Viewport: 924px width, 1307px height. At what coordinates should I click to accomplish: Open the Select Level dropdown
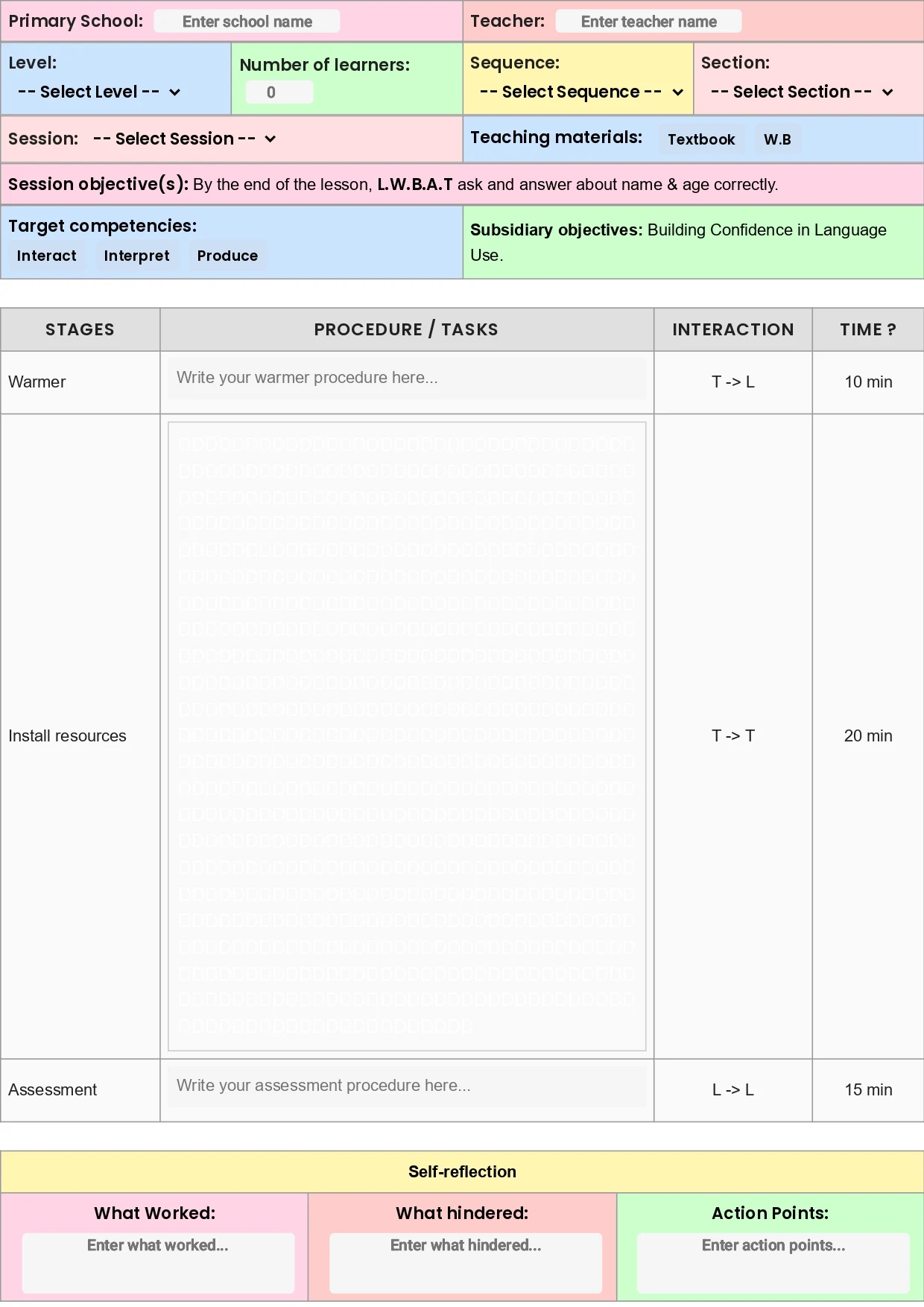click(x=99, y=92)
